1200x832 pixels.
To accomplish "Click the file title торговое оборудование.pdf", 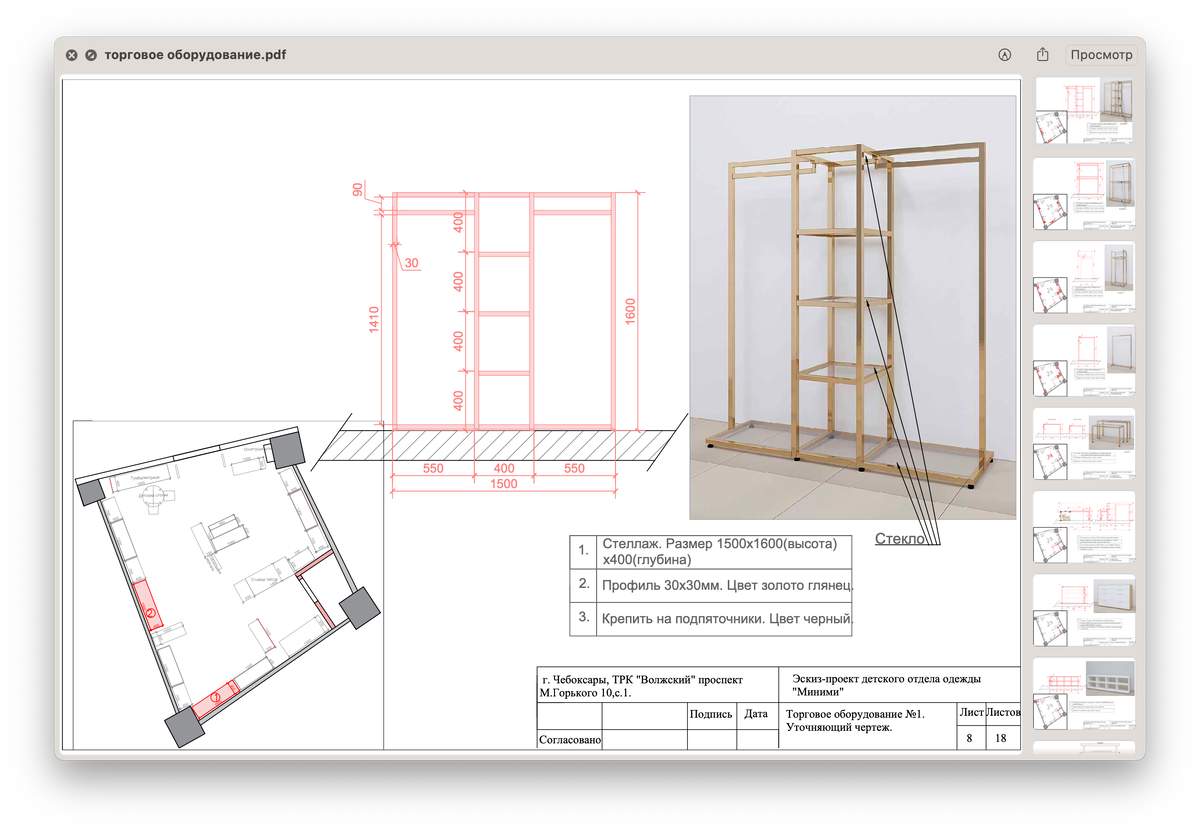I will pos(195,55).
